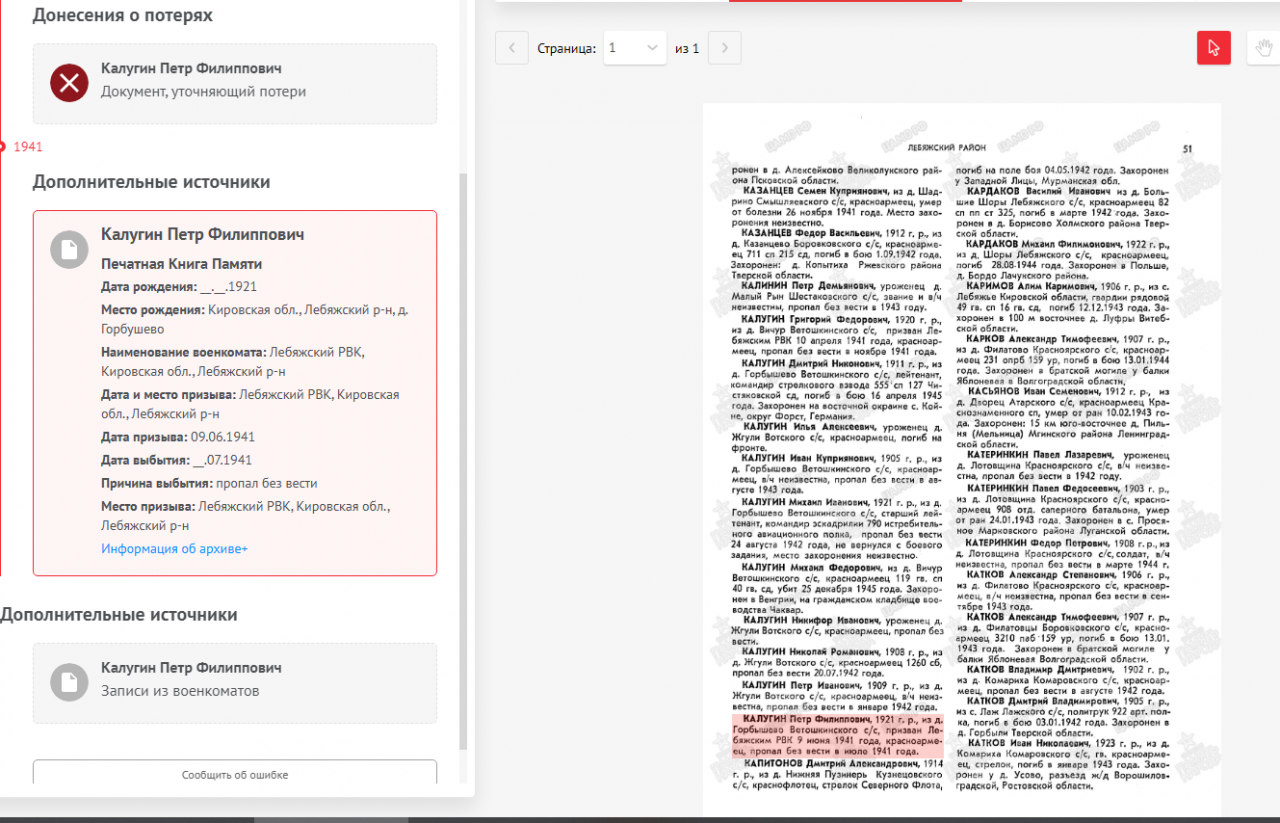Screen dimensions: 1280x823
Task: Click the 1941 timeline marker
Action: click(27, 147)
